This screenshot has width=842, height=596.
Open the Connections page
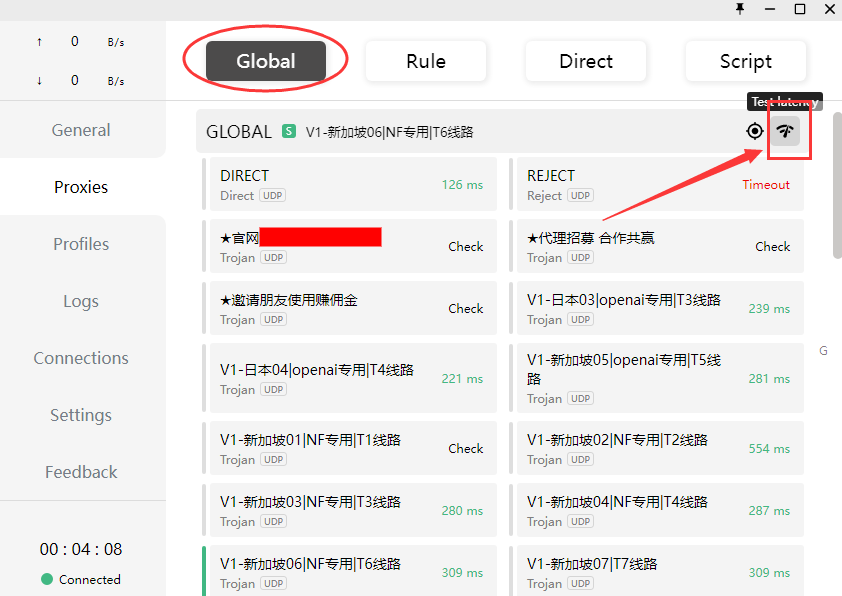[81, 358]
